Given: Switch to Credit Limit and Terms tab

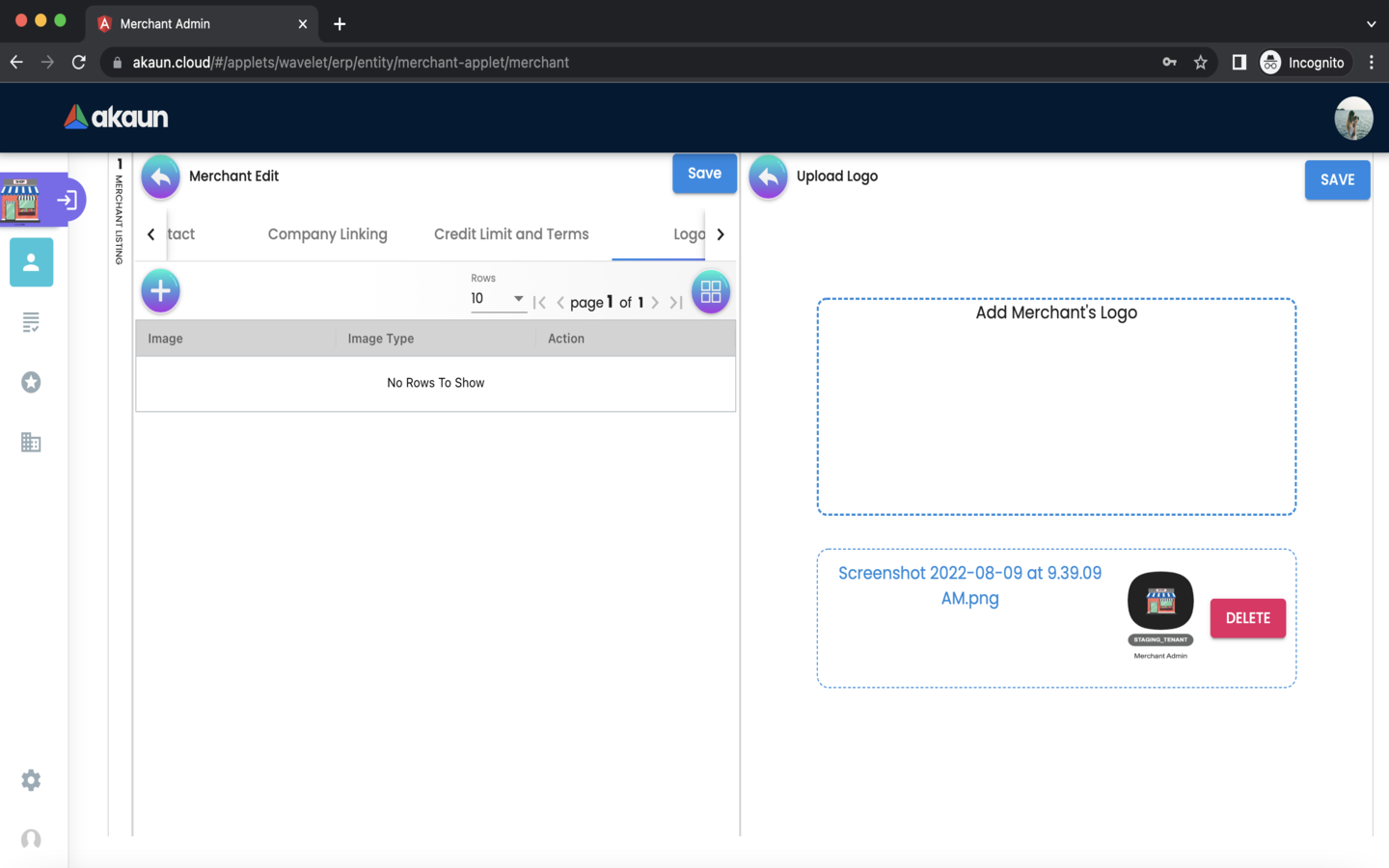Looking at the screenshot, I should pyautogui.click(x=510, y=234).
